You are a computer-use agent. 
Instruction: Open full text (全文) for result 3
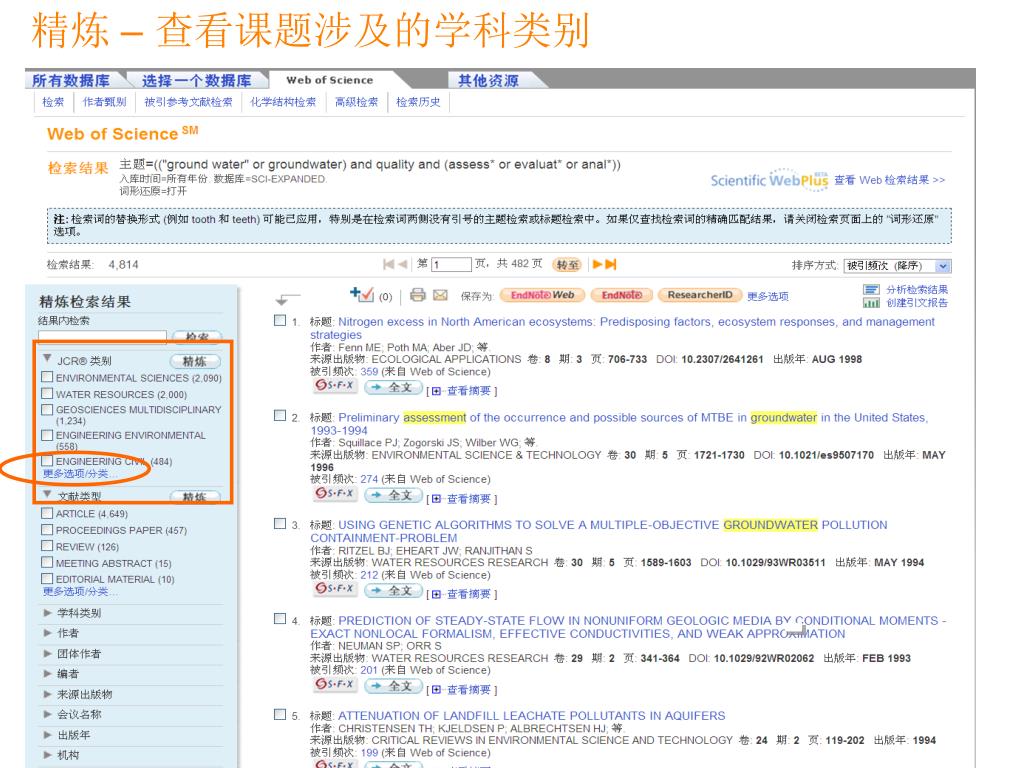click(392, 590)
